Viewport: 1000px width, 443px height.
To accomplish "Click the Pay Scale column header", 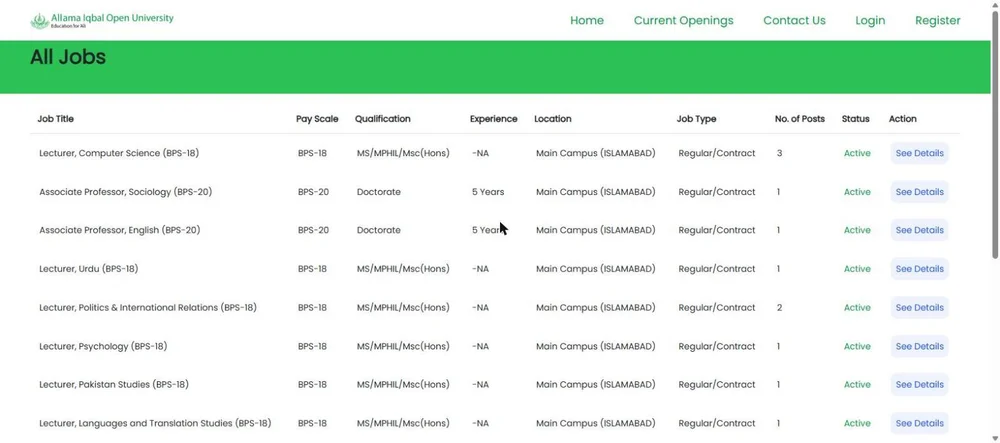I will pyautogui.click(x=317, y=119).
